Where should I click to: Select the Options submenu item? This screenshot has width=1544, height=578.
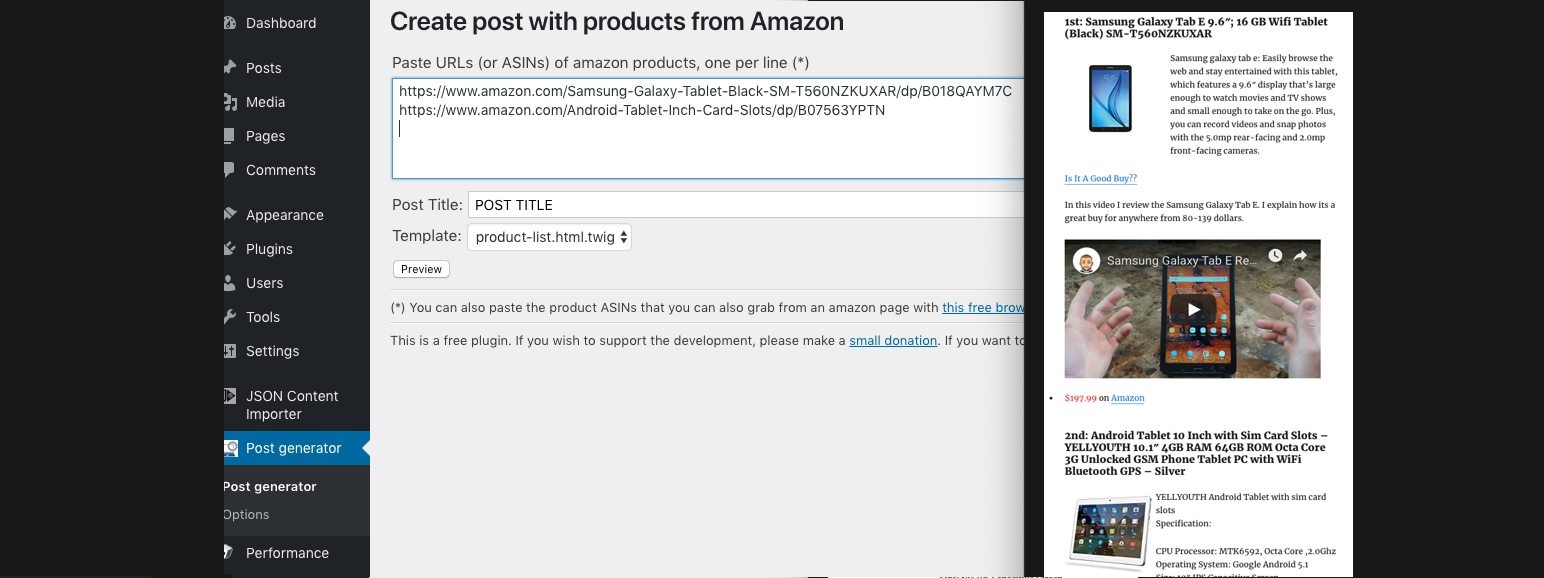coord(247,515)
